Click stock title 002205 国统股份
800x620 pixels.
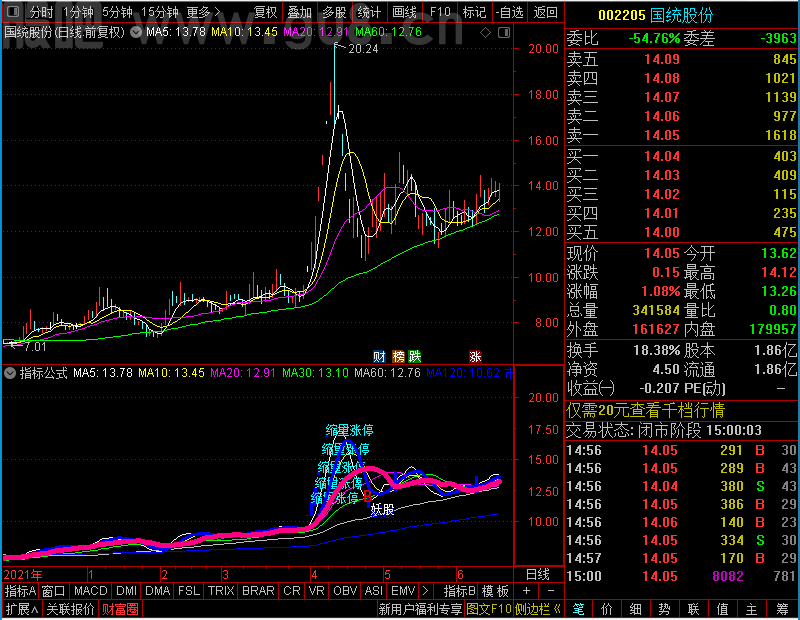tap(656, 15)
